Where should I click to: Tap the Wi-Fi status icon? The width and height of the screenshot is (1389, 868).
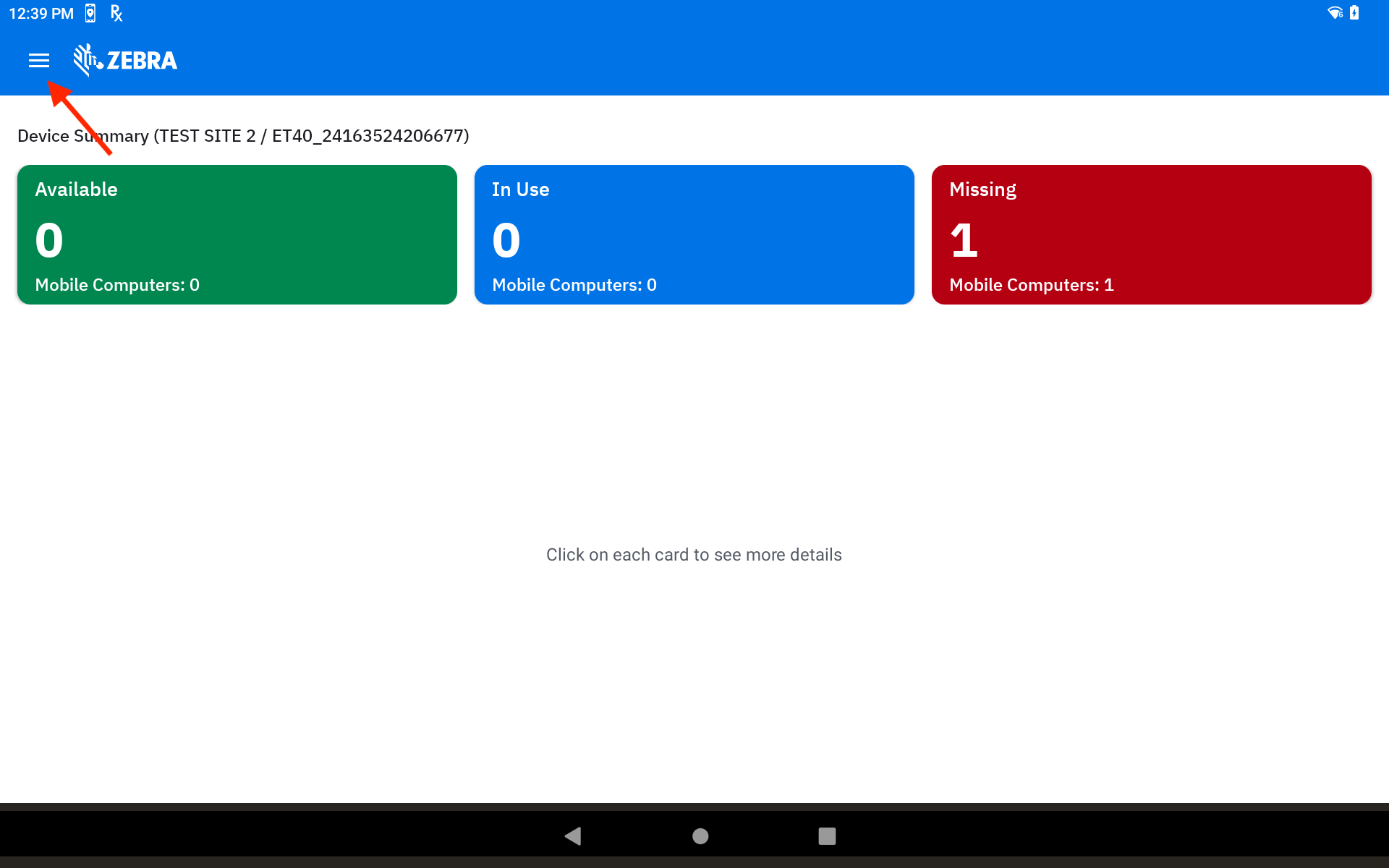pos(1335,13)
